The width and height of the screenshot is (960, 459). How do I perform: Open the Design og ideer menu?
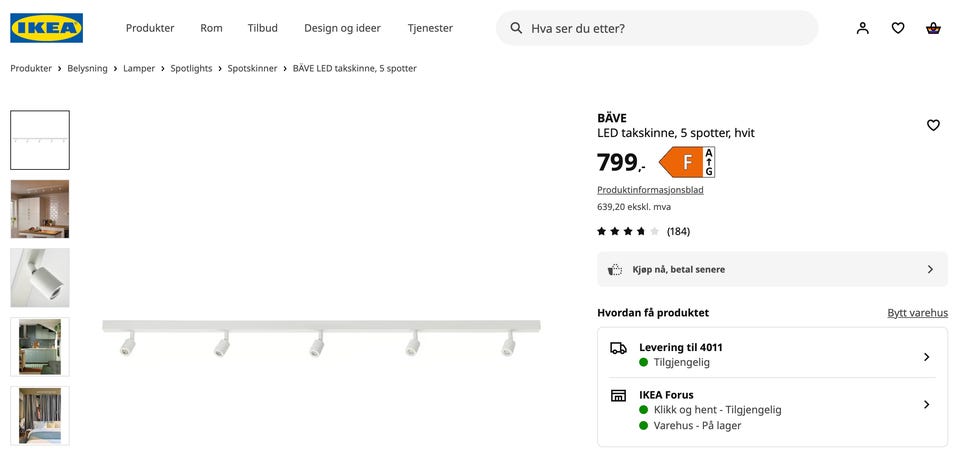342,28
